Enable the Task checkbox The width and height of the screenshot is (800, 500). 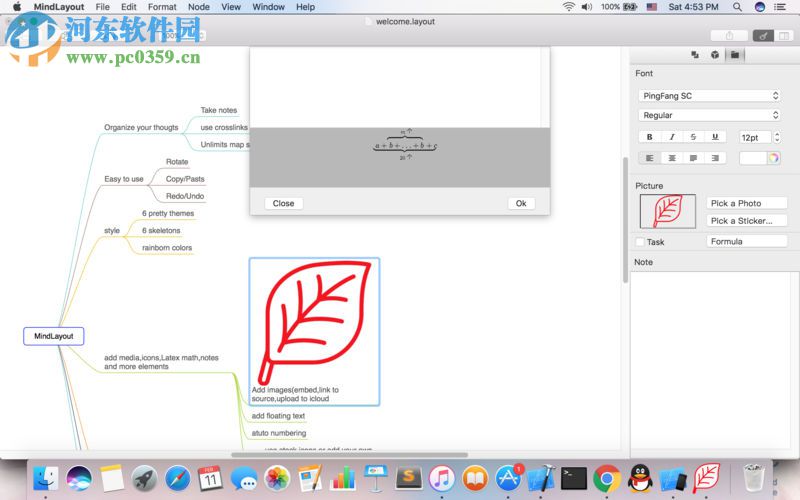pyautogui.click(x=640, y=242)
